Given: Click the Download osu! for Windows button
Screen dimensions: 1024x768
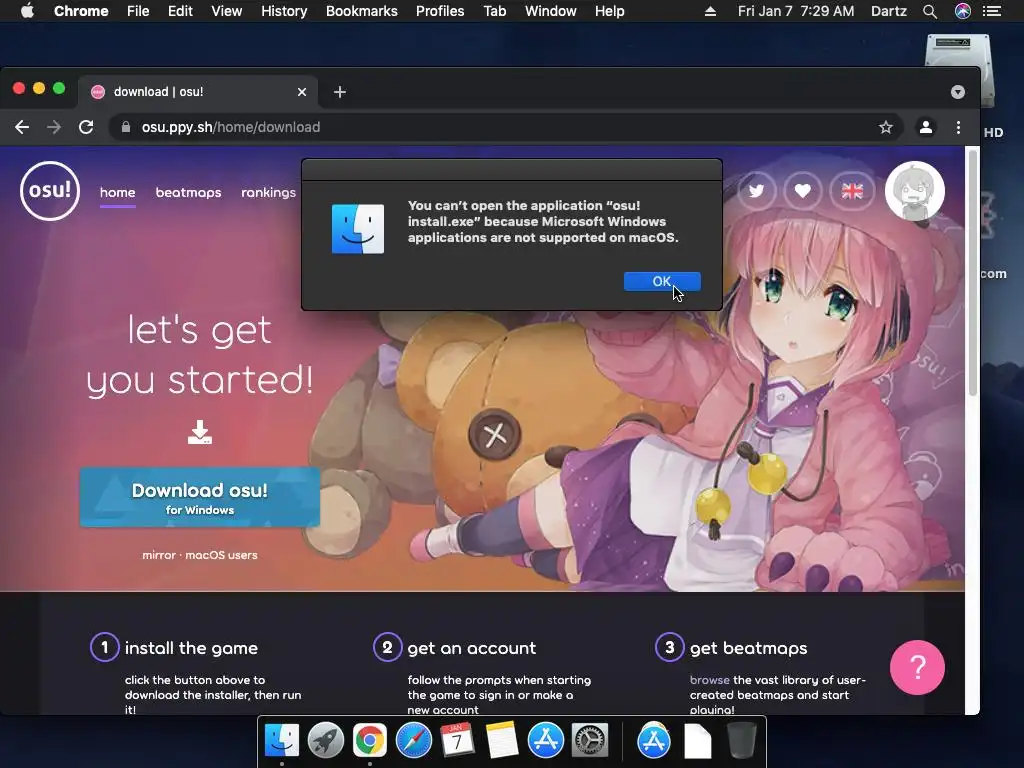Looking at the screenshot, I should click(x=200, y=498).
